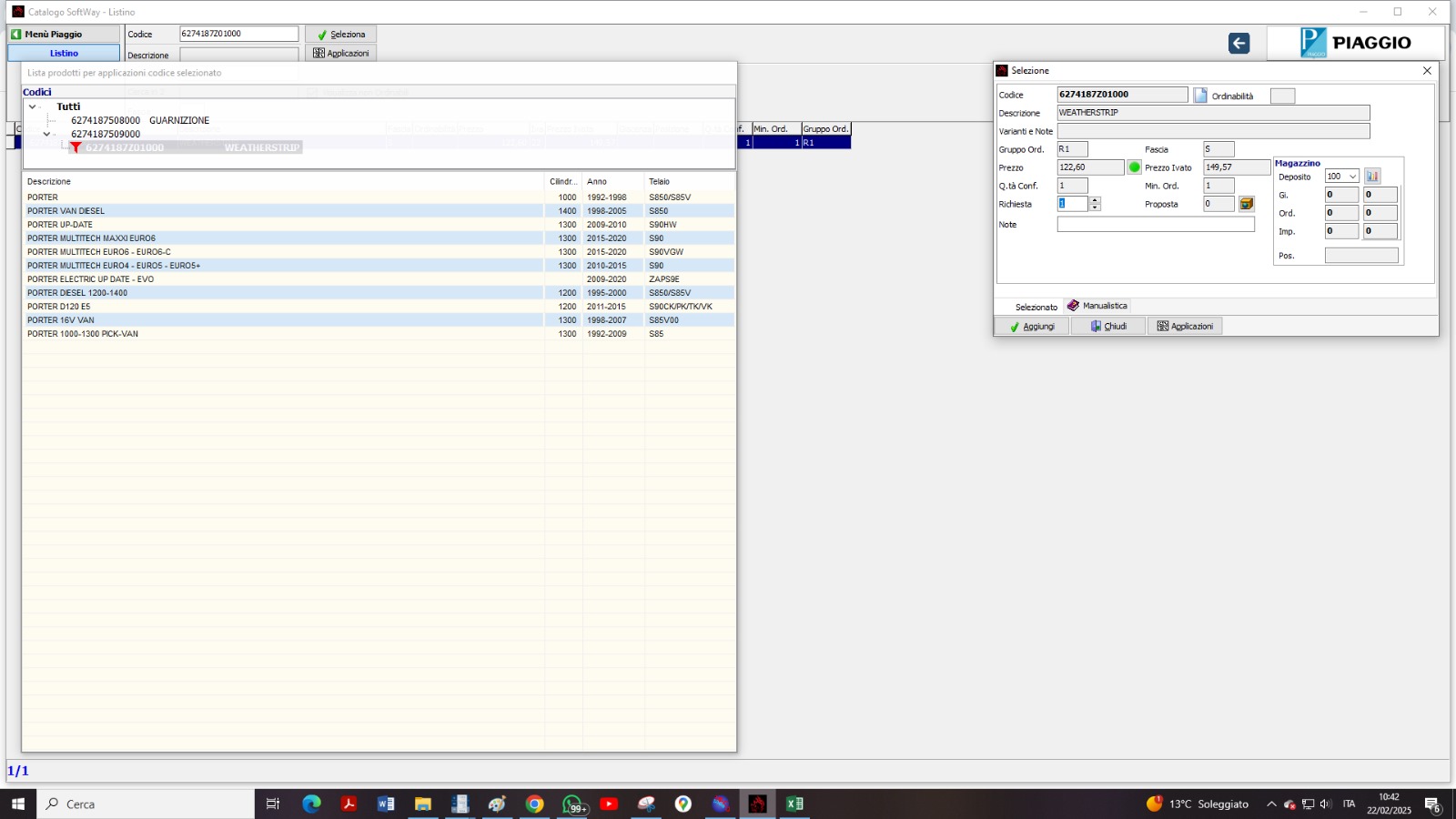Click the green price status indicator
Image resolution: width=1456 pixels, height=819 pixels.
(1134, 167)
